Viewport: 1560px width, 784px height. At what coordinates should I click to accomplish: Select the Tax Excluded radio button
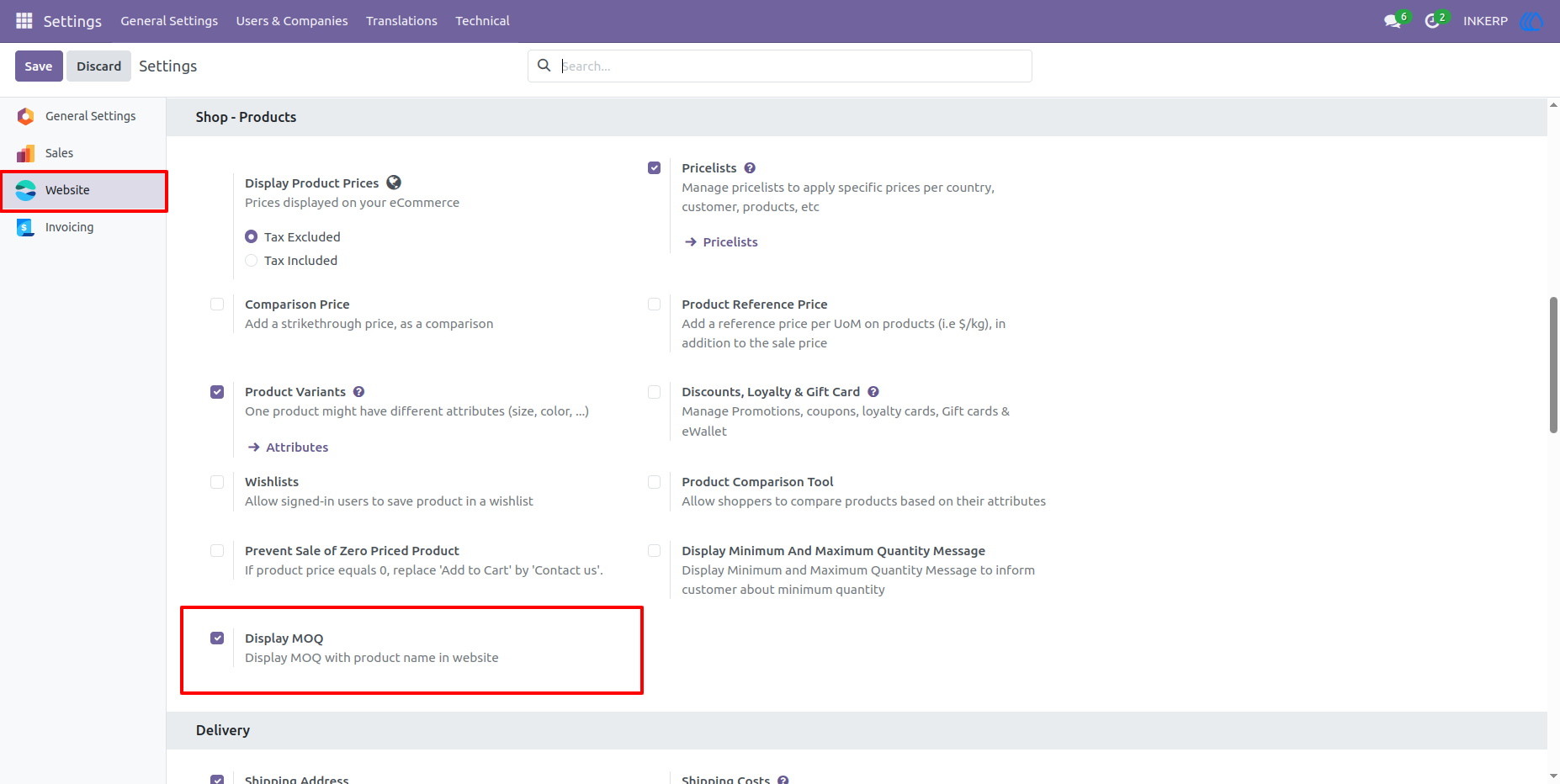(251, 236)
